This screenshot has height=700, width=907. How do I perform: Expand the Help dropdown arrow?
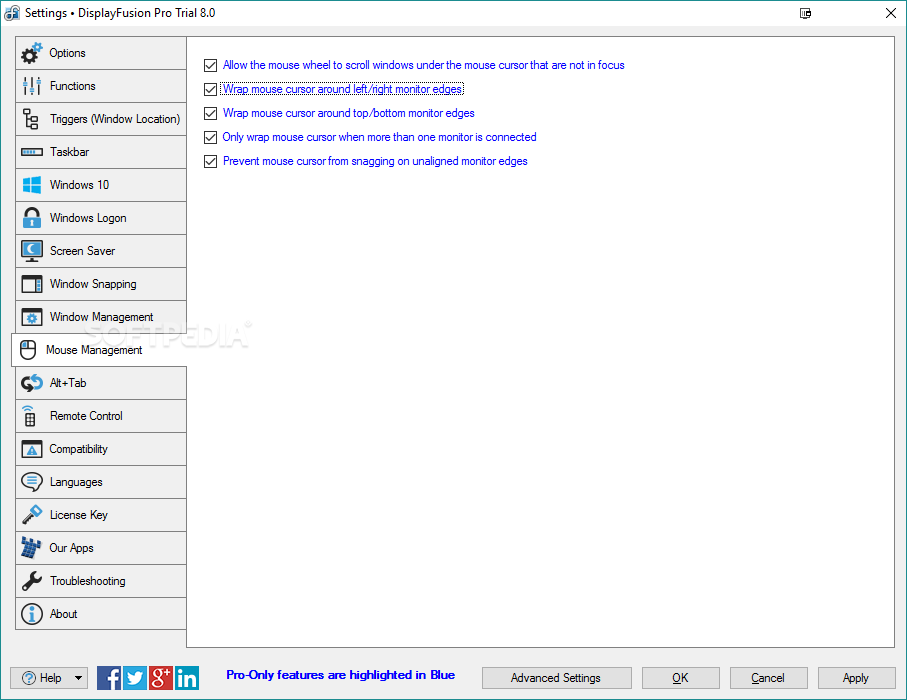(78, 678)
